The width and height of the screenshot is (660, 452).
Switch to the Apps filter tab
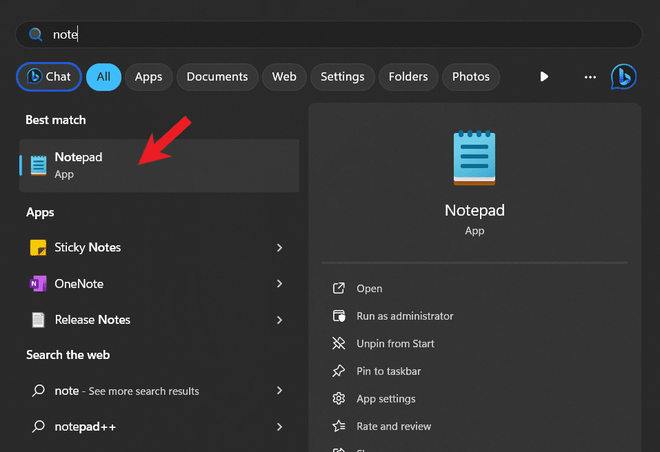pyautogui.click(x=148, y=77)
